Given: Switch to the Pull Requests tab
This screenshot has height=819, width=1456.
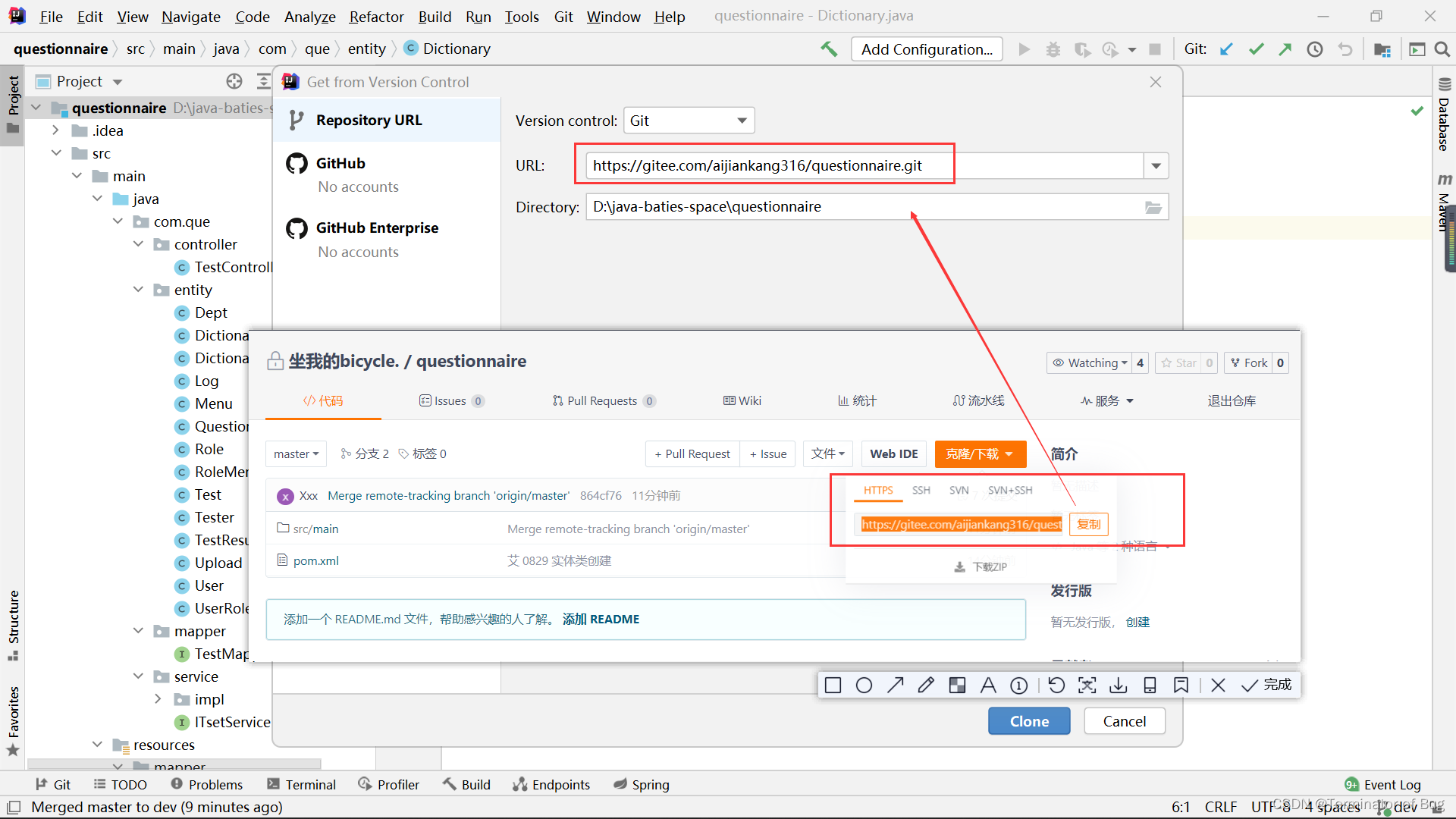Looking at the screenshot, I should click(604, 401).
